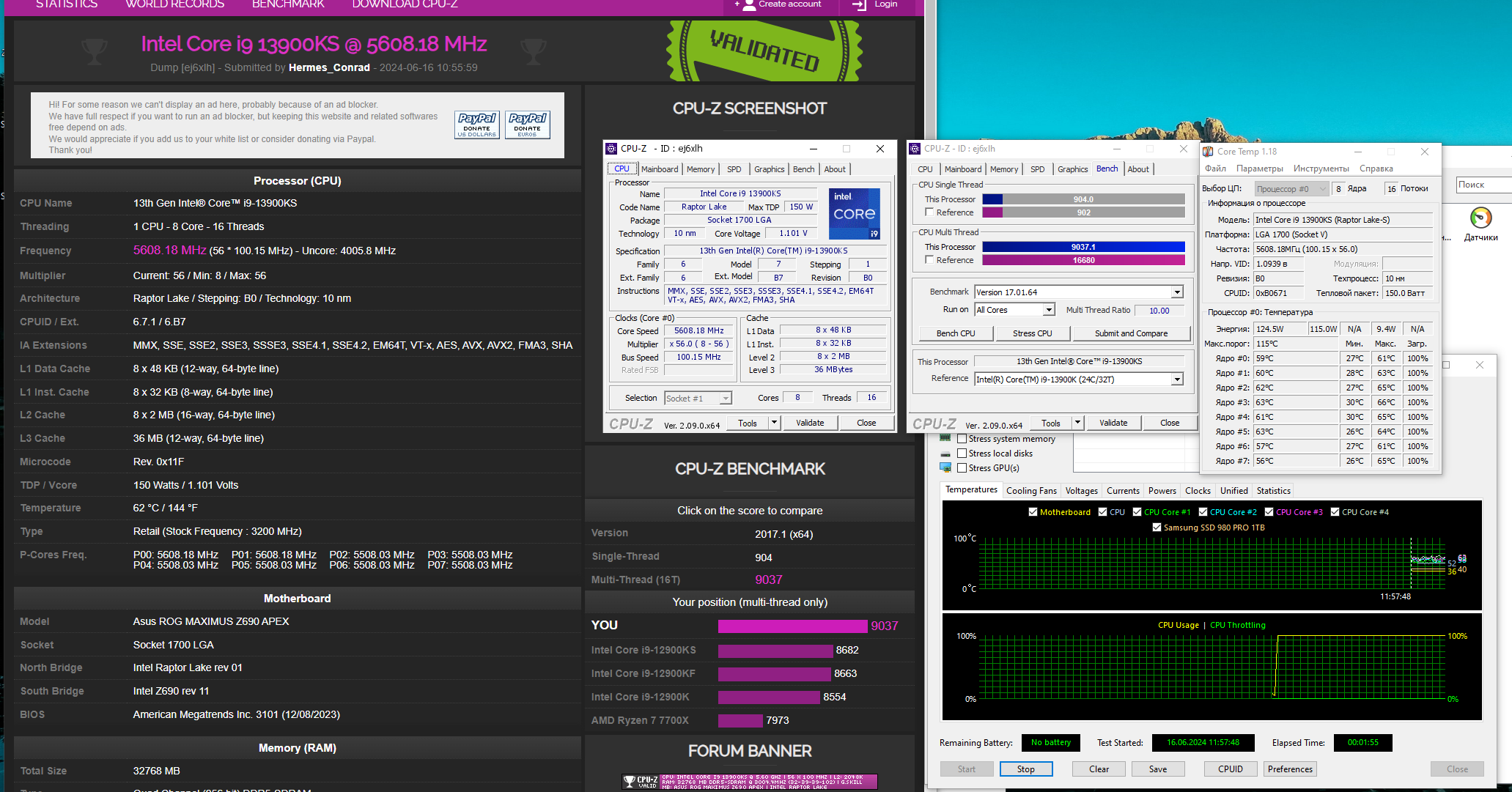Click the Core Temp title bar icon
The image size is (1512, 792).
1208,152
